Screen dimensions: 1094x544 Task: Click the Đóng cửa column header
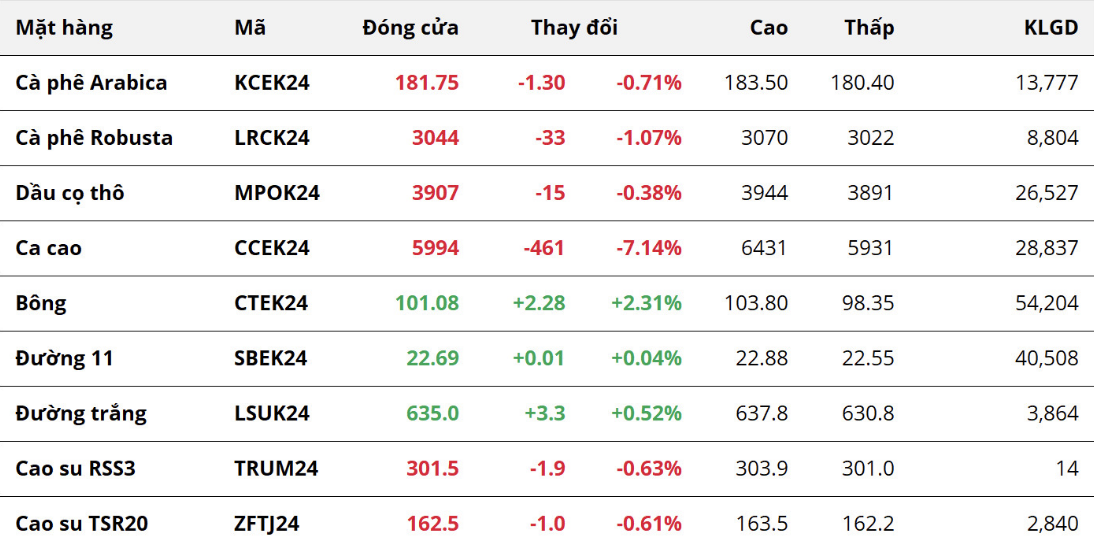click(410, 28)
